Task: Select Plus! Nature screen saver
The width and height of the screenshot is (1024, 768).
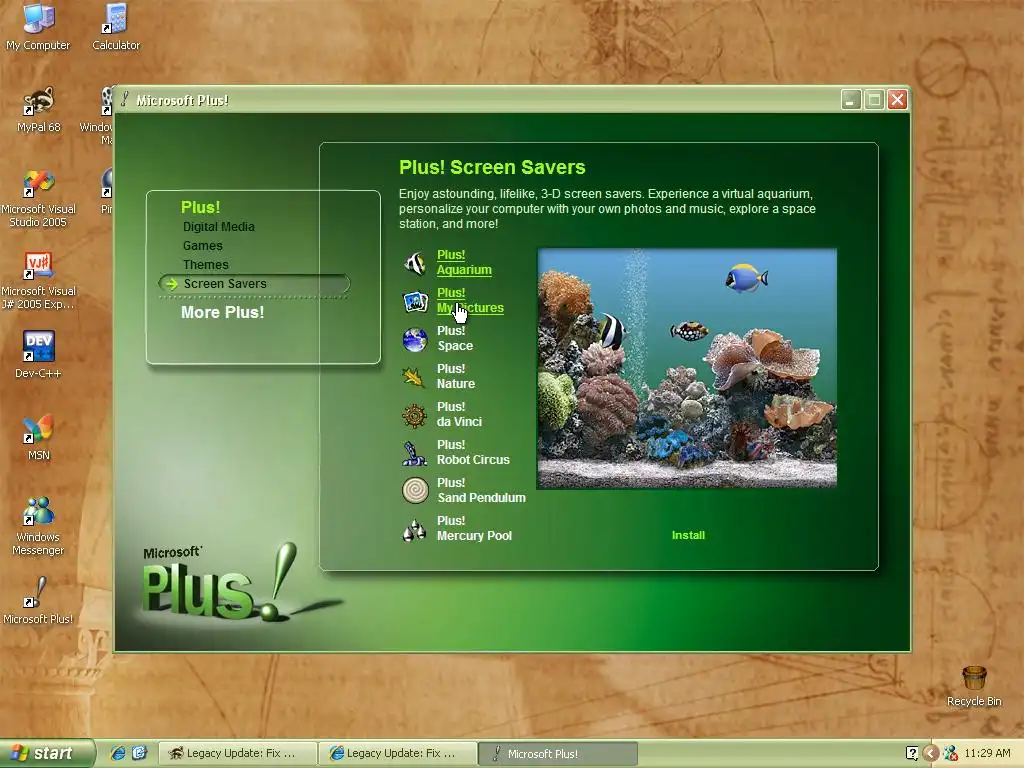Action: pos(455,376)
